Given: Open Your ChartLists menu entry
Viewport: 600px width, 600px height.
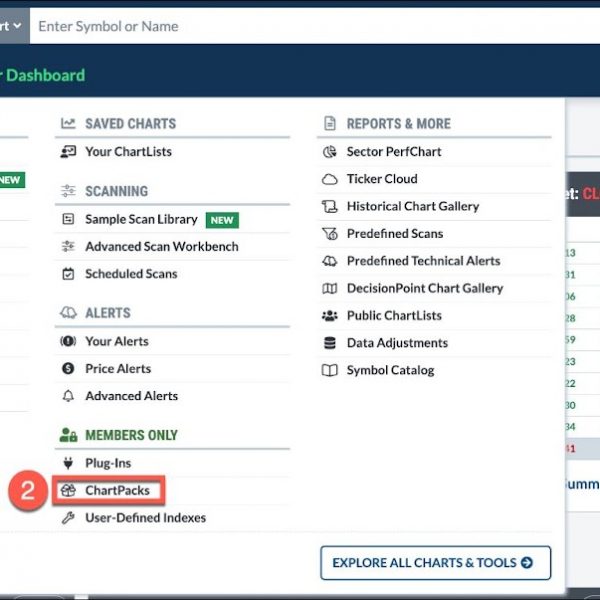Looking at the screenshot, I should pos(128,152).
